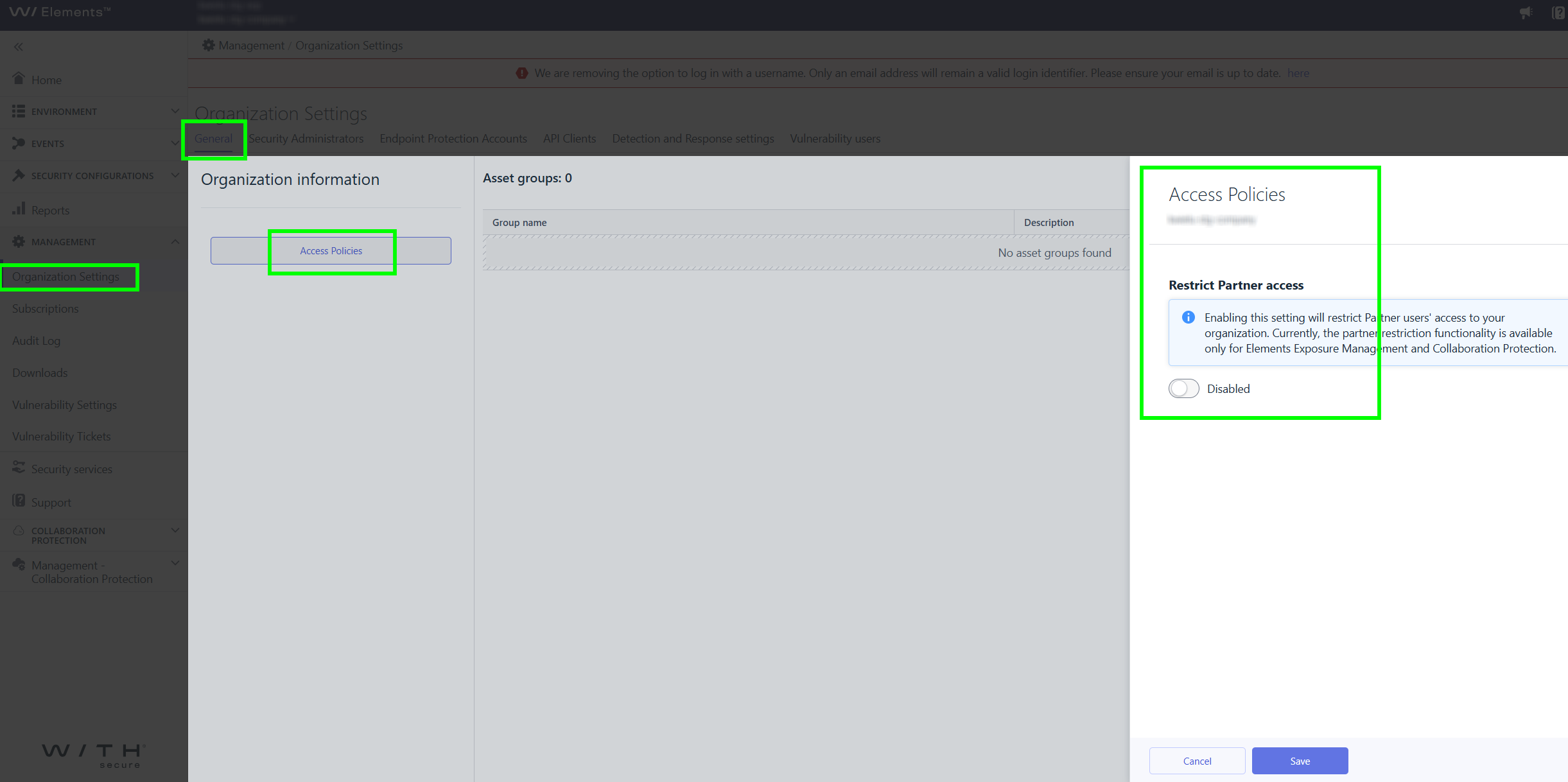The image size is (1568, 782).
Task: Open Audit Log in sidebar
Action: point(36,341)
